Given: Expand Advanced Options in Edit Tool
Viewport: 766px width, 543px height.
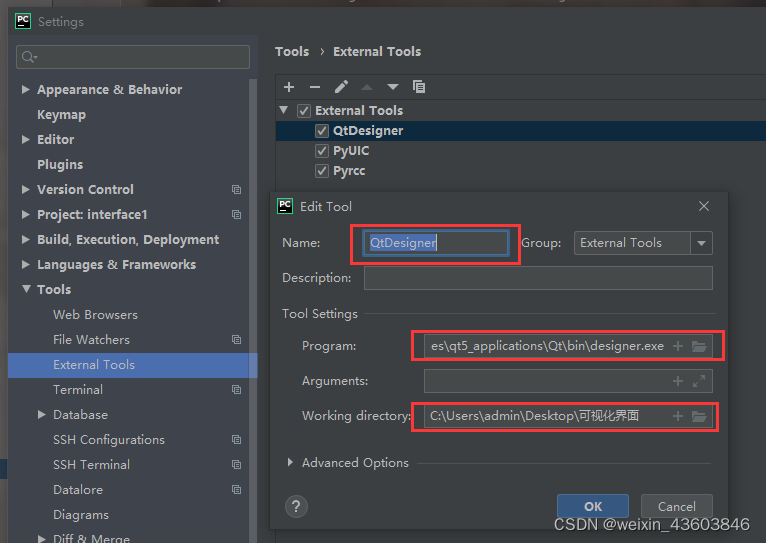Looking at the screenshot, I should tap(290, 462).
